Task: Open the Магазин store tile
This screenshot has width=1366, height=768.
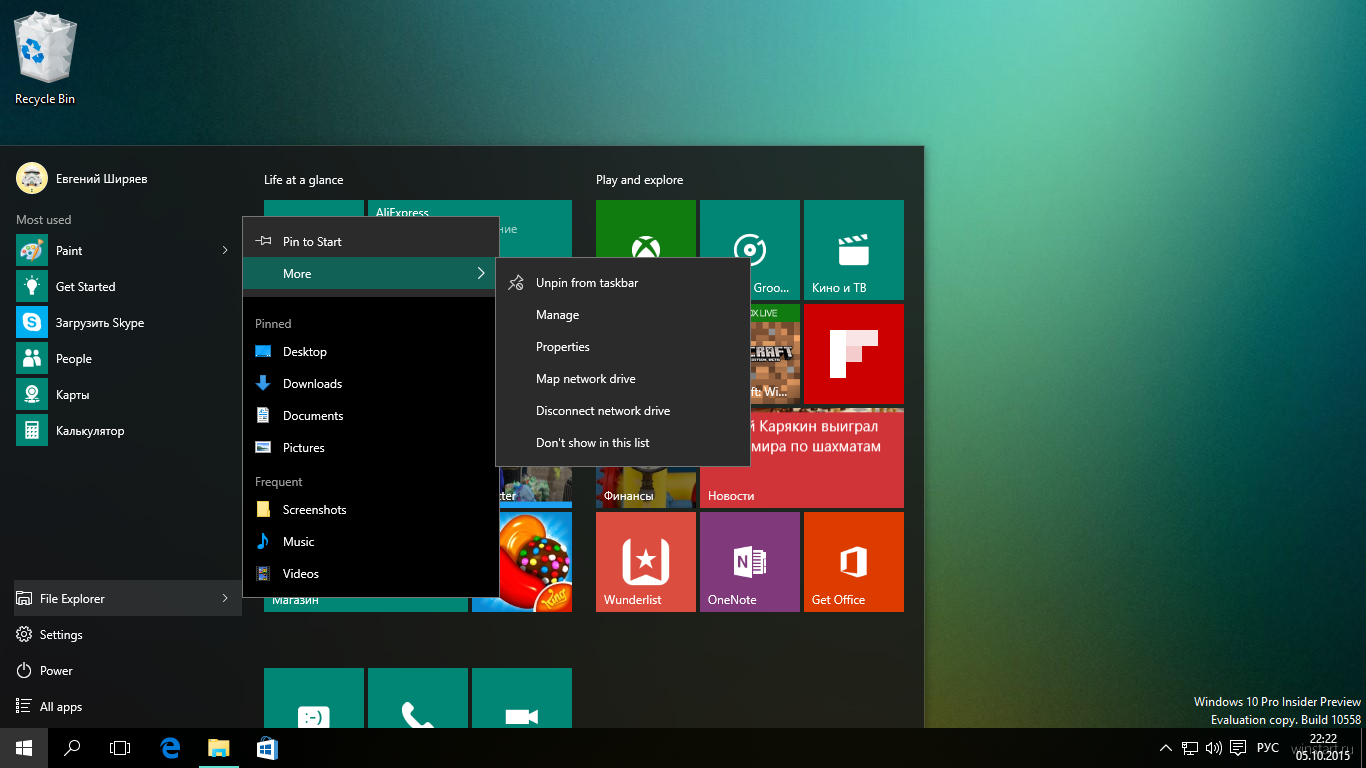Action: [x=366, y=604]
